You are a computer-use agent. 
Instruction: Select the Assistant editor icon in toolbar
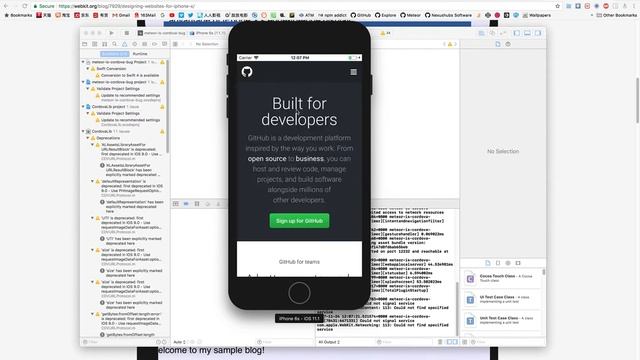(492, 33)
